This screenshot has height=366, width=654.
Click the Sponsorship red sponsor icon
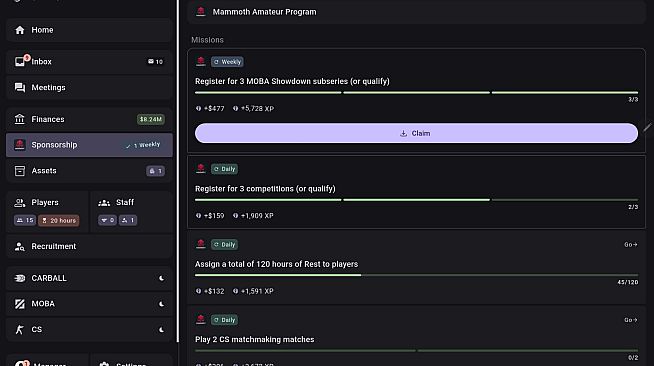20,145
